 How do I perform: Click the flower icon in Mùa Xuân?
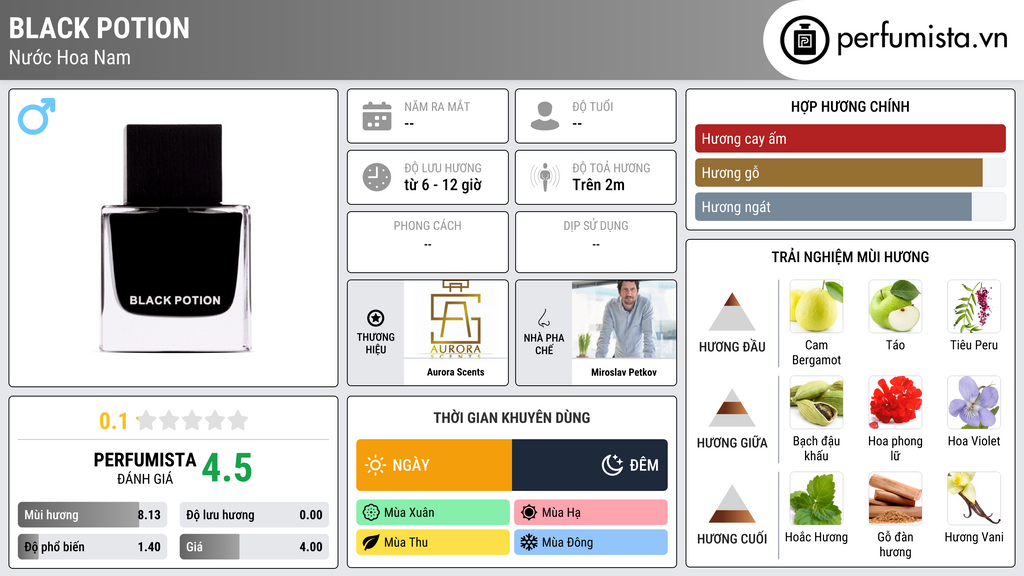point(371,513)
